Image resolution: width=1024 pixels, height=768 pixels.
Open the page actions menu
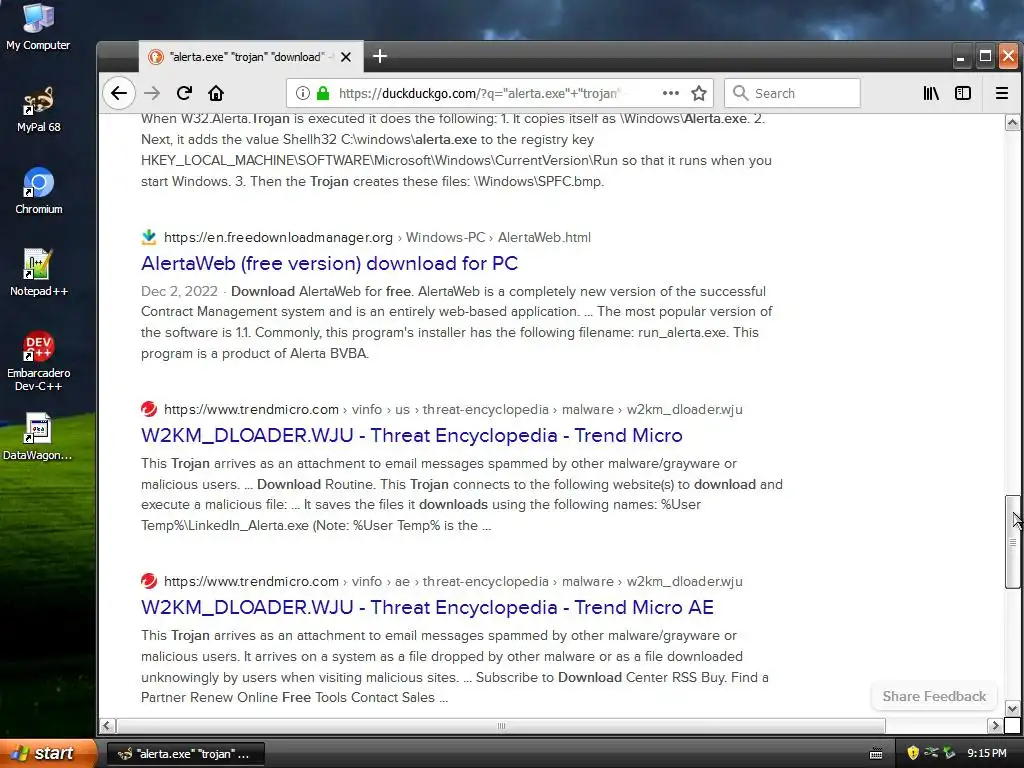671,93
